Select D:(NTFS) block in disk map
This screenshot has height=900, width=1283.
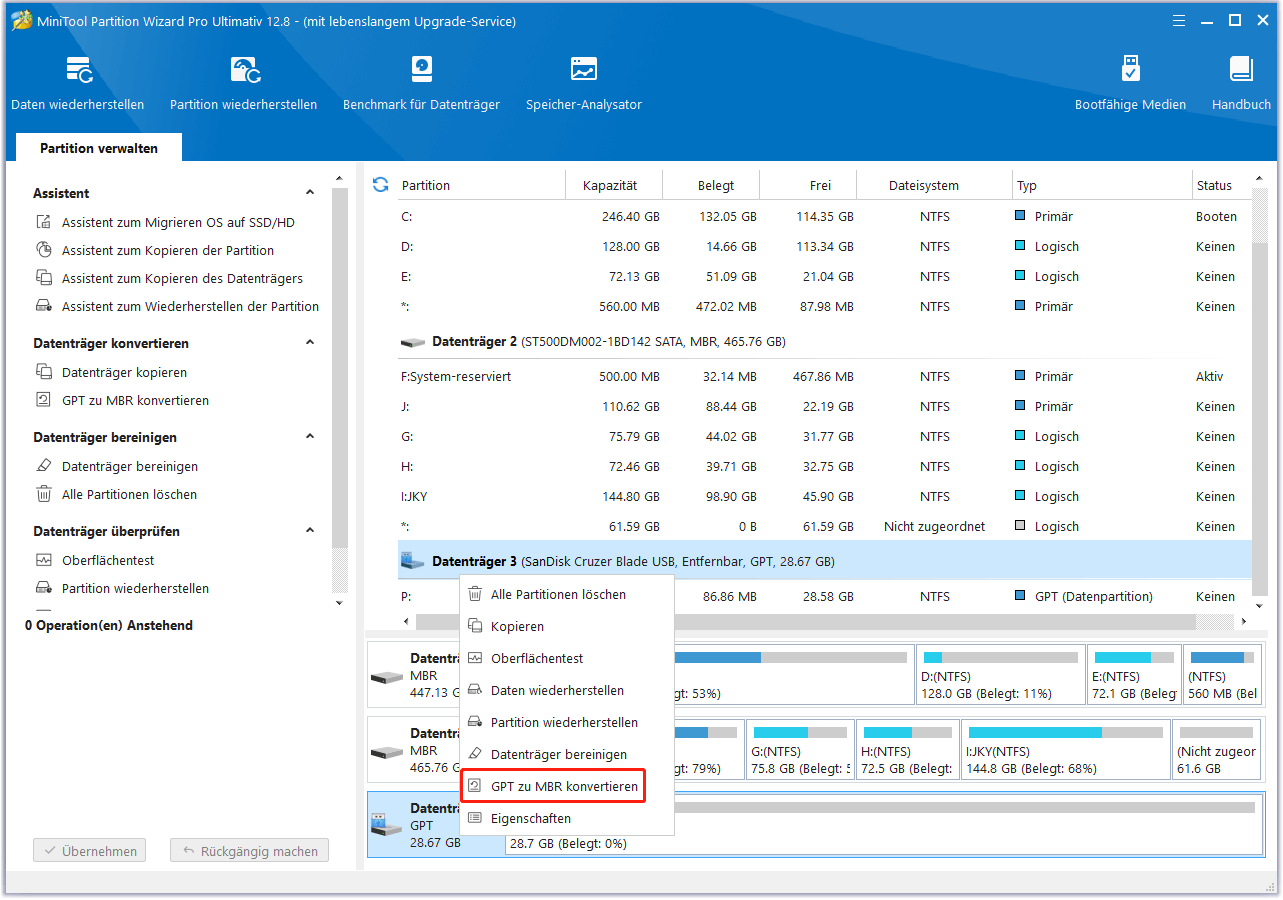click(x=1001, y=675)
